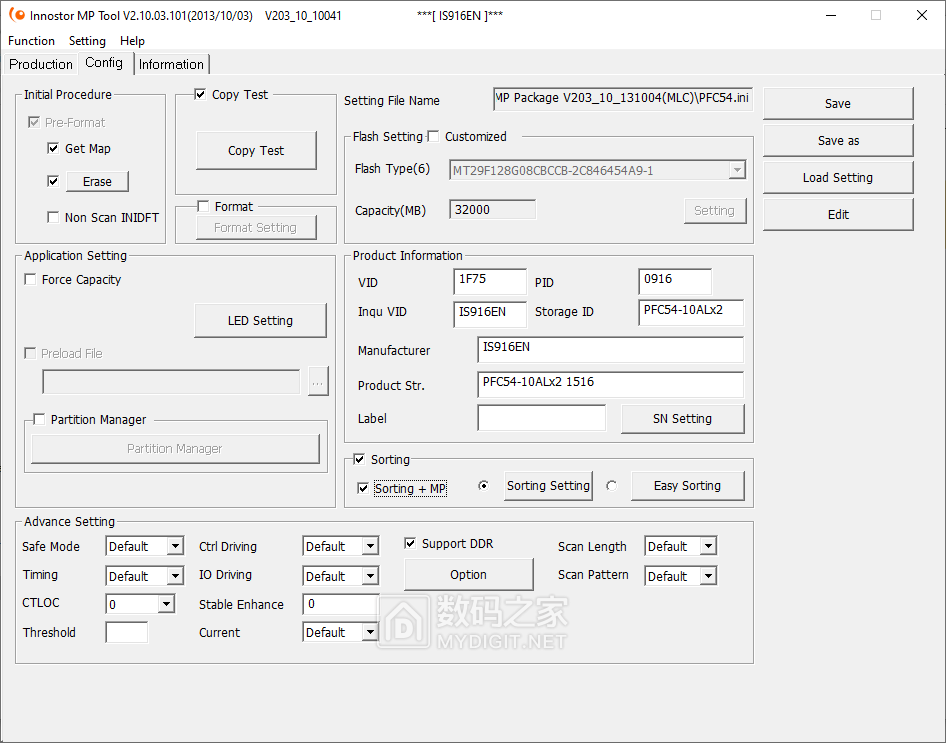Close the Innostor MP Tool window
946x743 pixels.
922,15
